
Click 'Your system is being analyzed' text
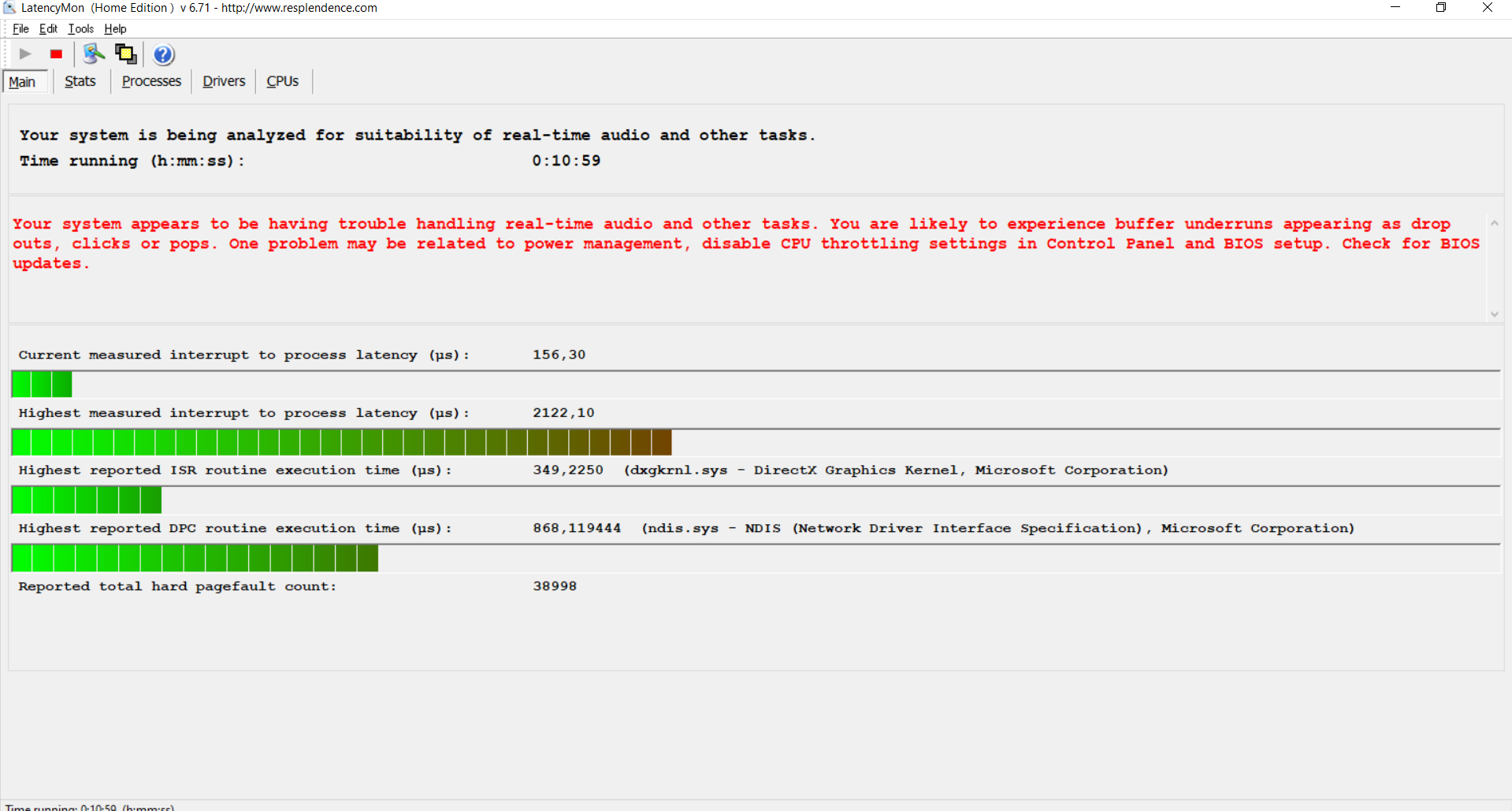[x=418, y=136]
